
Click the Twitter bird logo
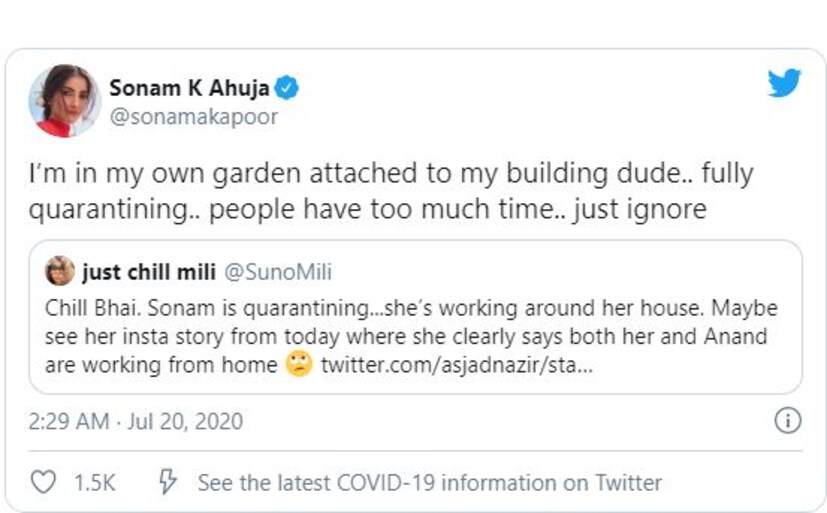pos(784,84)
